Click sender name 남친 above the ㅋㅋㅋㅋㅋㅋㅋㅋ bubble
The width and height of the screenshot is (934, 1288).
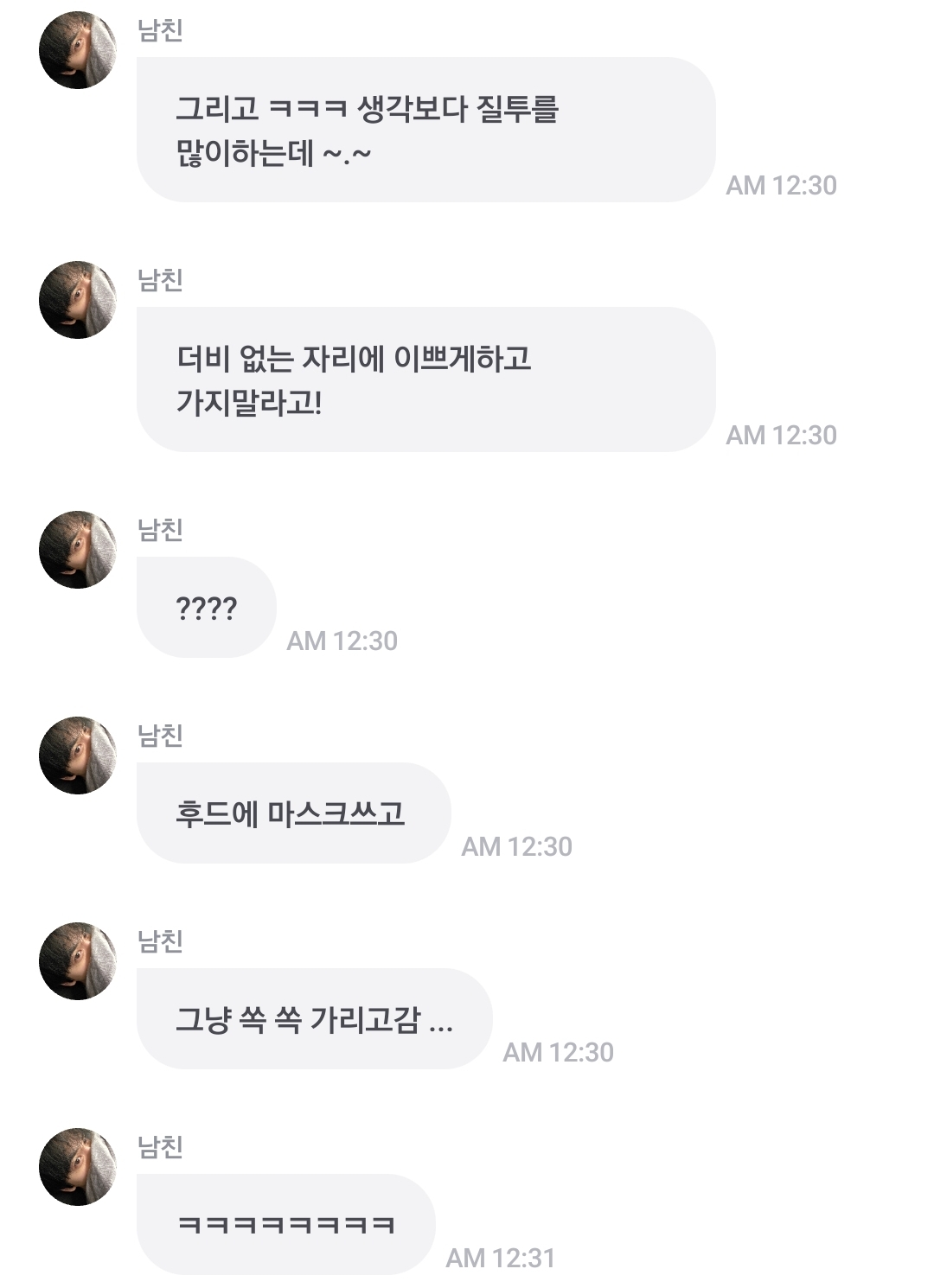point(160,1147)
